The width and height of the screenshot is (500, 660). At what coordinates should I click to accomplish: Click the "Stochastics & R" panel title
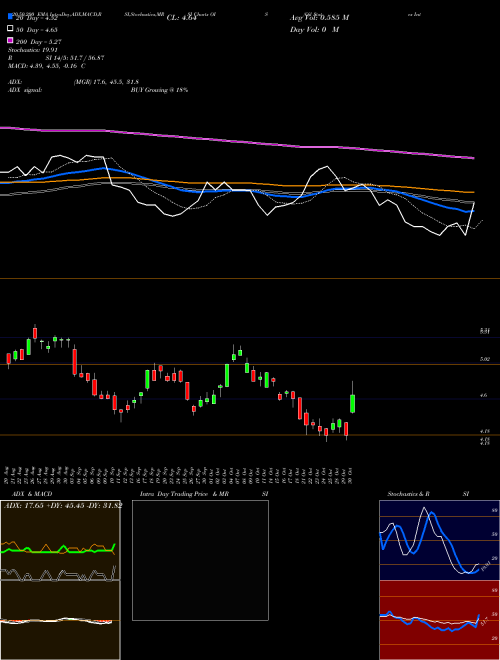click(x=408, y=494)
